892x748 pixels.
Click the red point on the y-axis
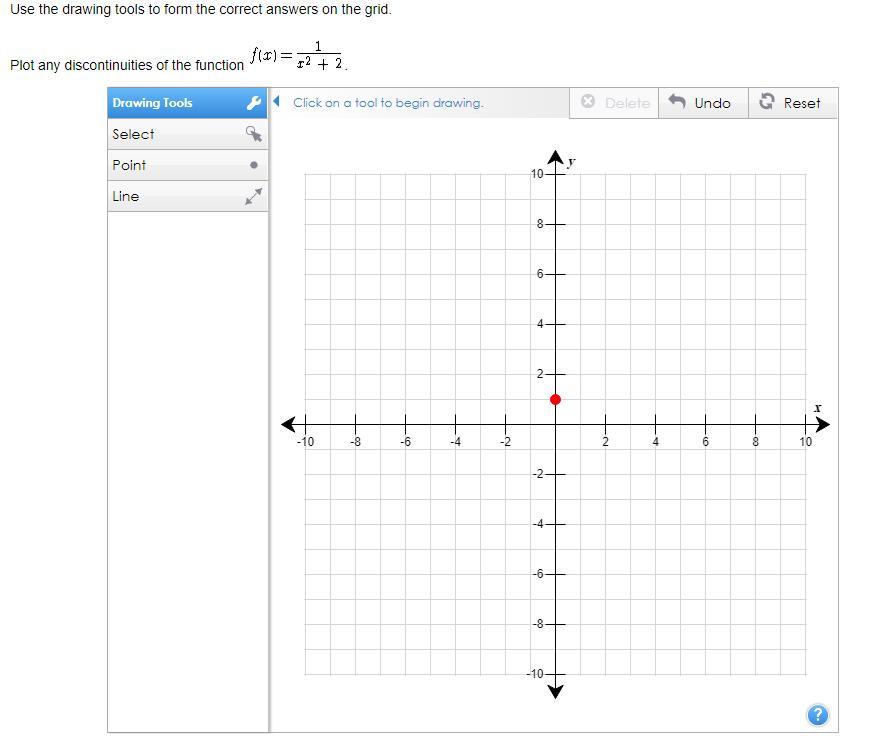(x=555, y=400)
